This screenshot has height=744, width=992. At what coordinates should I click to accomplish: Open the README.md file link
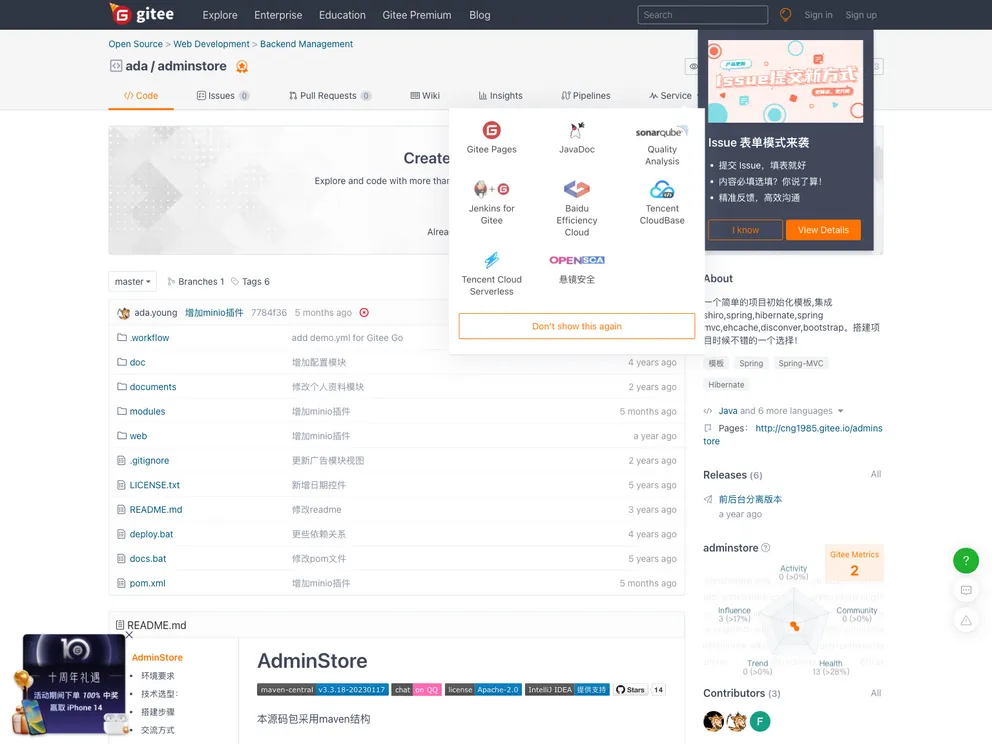154,509
